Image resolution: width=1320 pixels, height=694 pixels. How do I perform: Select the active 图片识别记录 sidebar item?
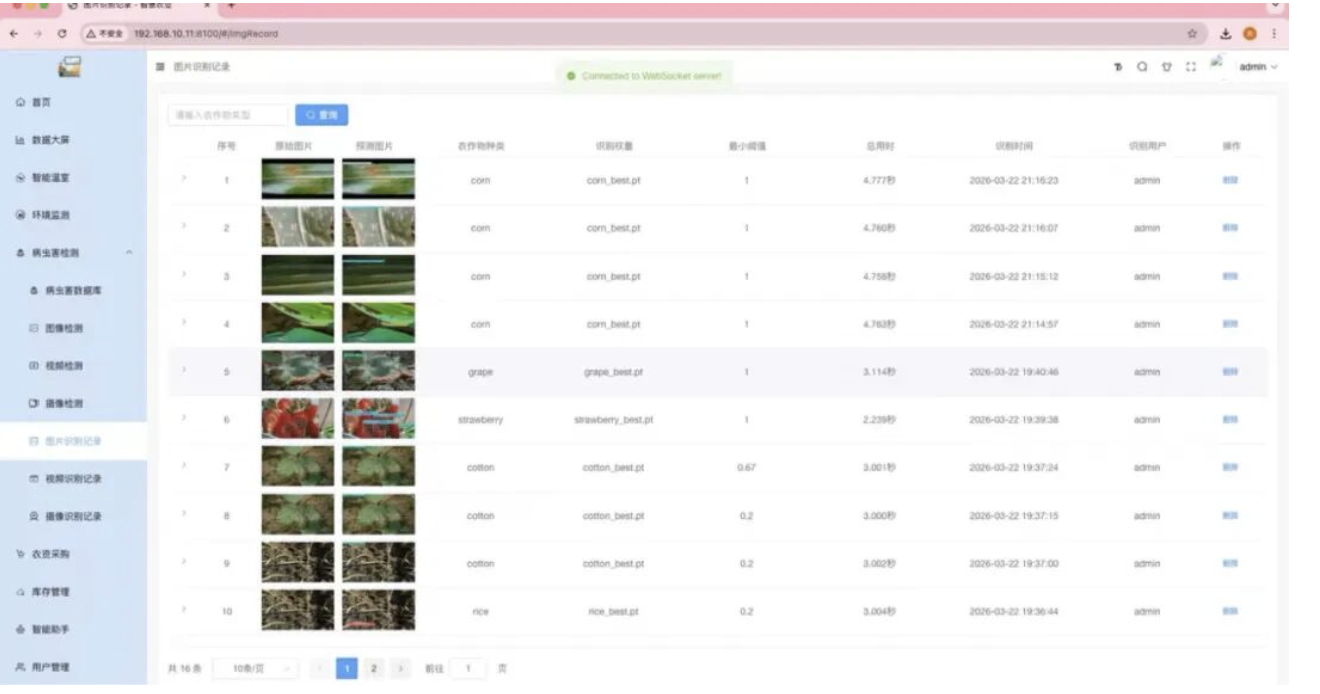coord(73,441)
